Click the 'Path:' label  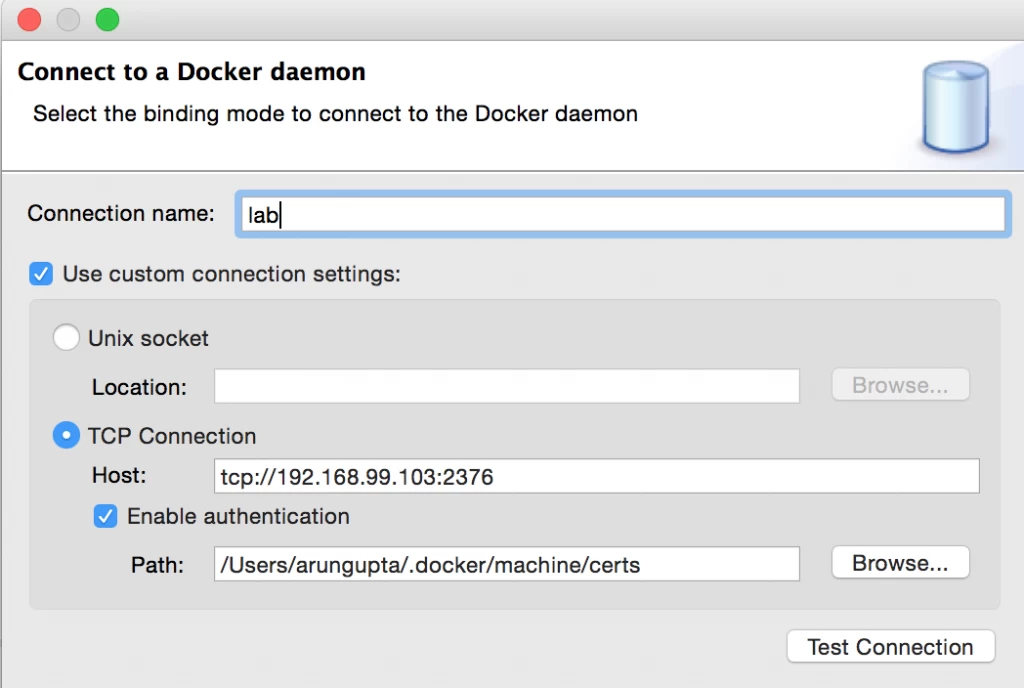point(157,565)
